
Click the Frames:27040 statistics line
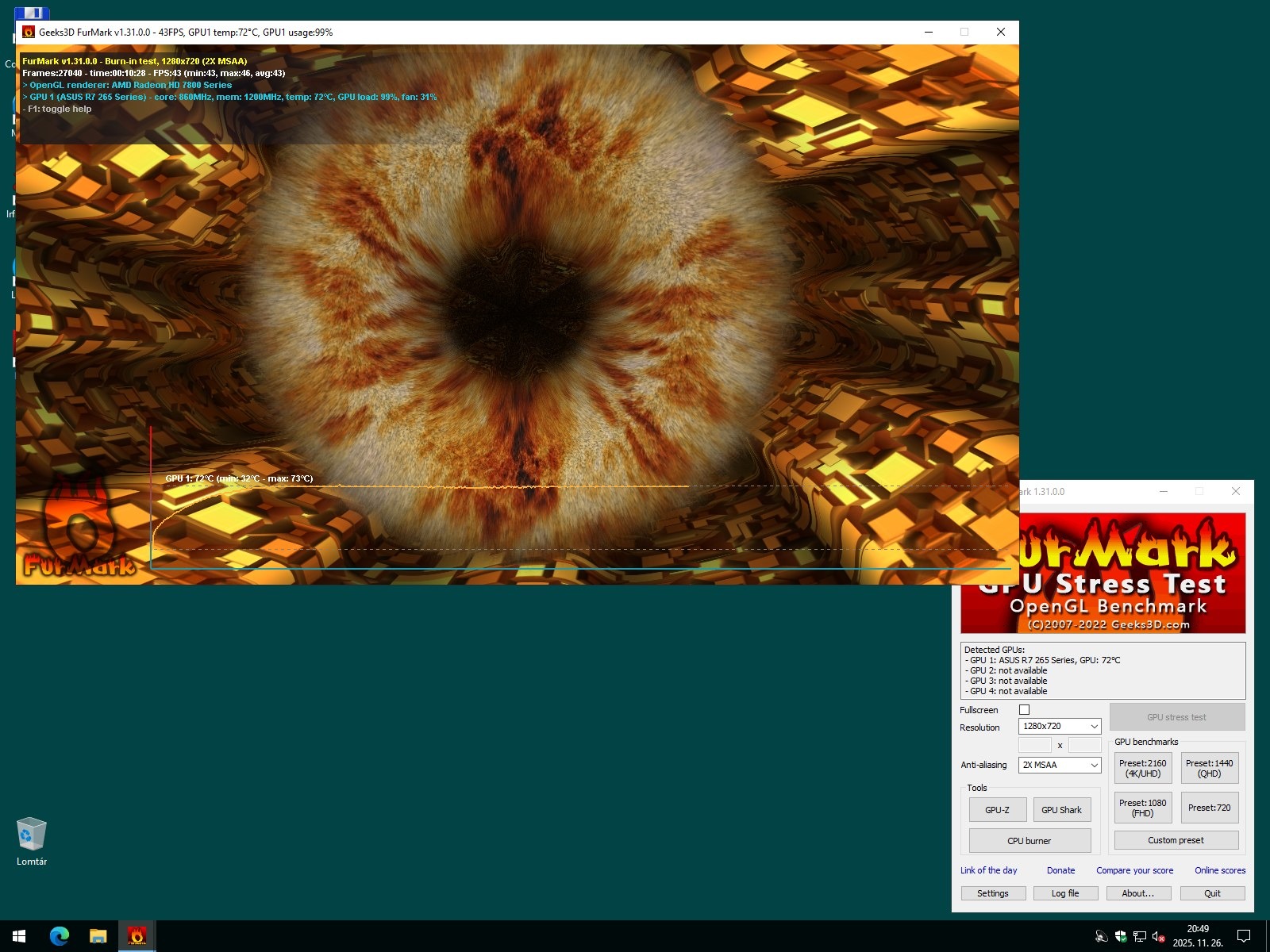(x=154, y=73)
